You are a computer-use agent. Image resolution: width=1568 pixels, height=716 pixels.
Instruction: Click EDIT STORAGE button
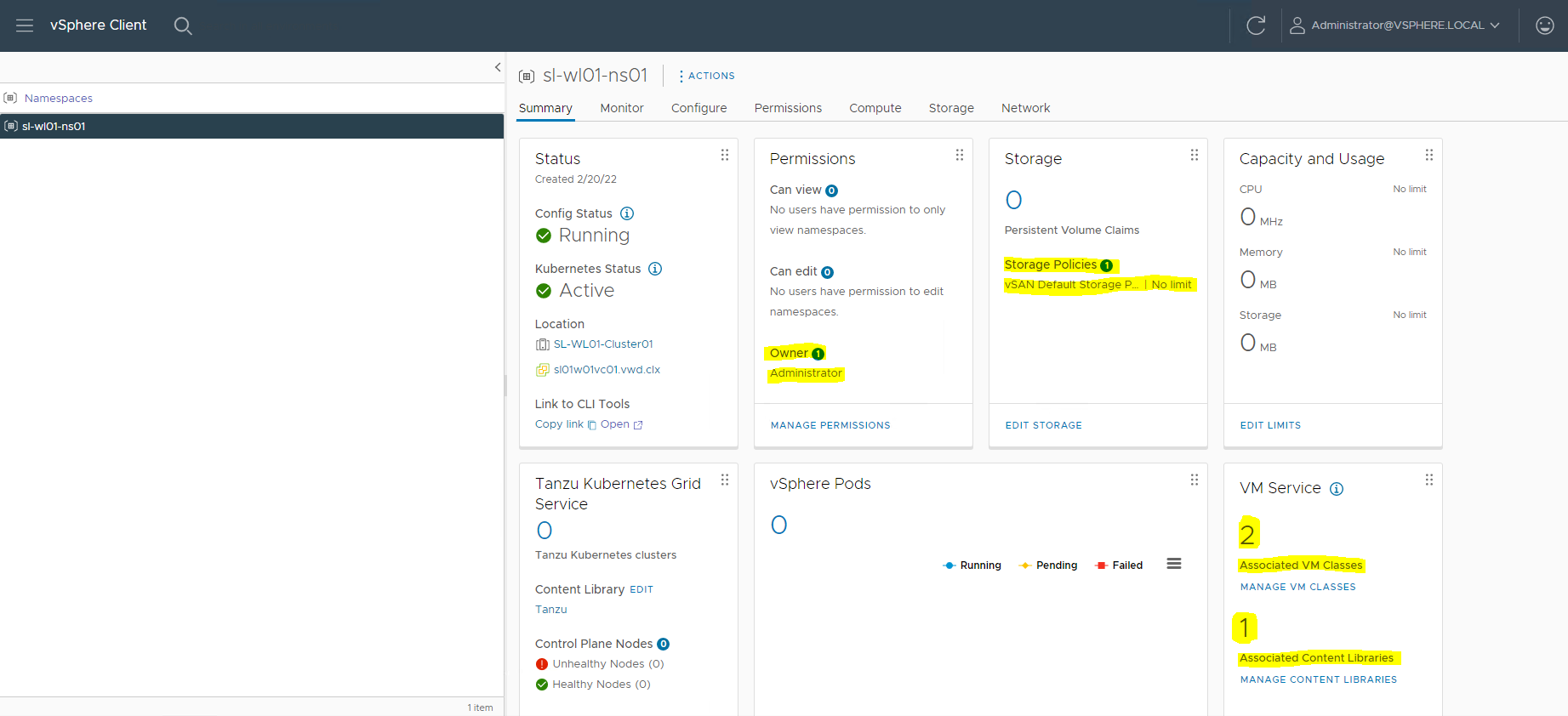coord(1044,425)
